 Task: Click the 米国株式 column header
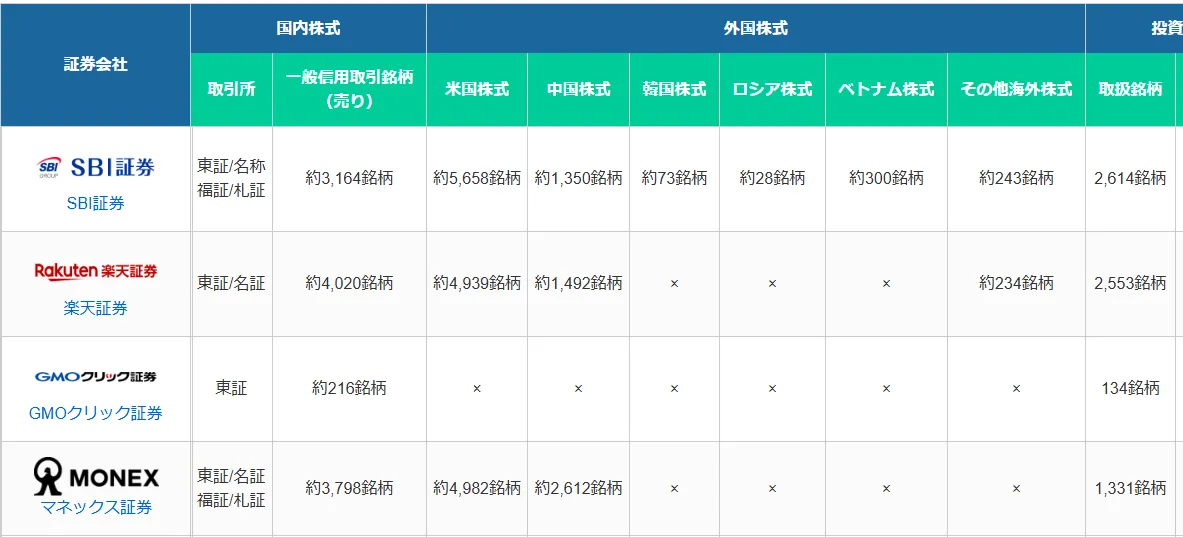pos(477,89)
